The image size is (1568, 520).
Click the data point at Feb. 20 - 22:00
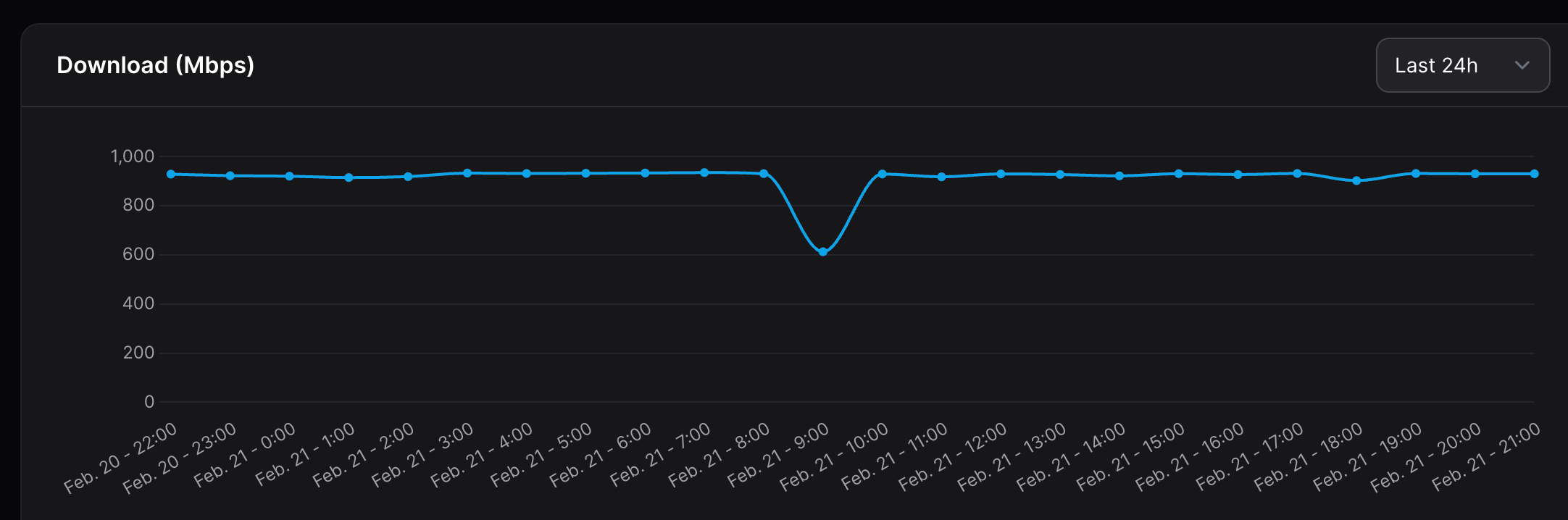click(x=171, y=175)
